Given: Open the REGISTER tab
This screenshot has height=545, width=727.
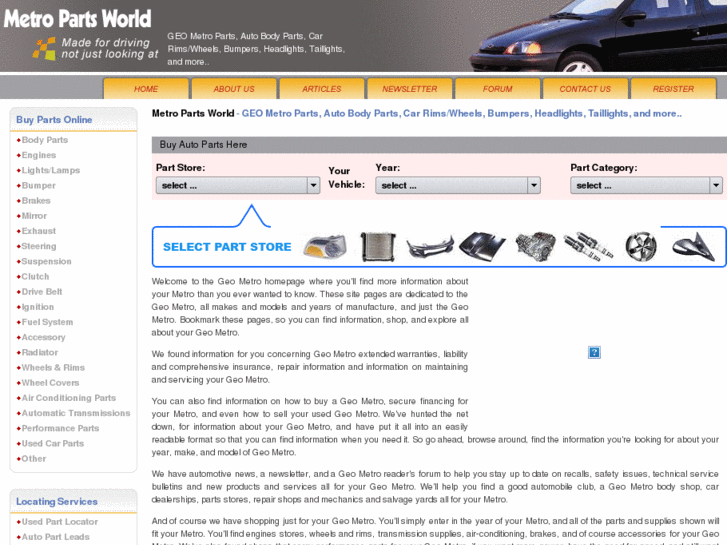Looking at the screenshot, I should [x=673, y=89].
